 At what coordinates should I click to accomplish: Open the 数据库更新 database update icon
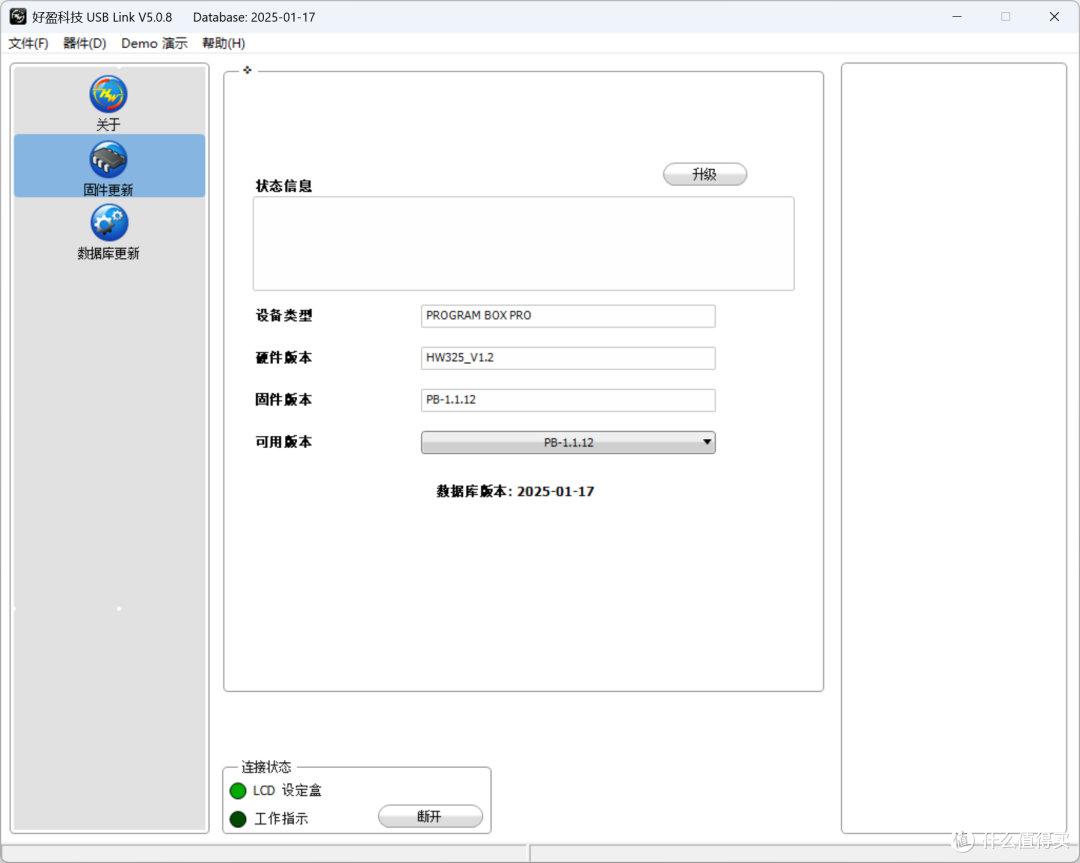[x=108, y=222]
